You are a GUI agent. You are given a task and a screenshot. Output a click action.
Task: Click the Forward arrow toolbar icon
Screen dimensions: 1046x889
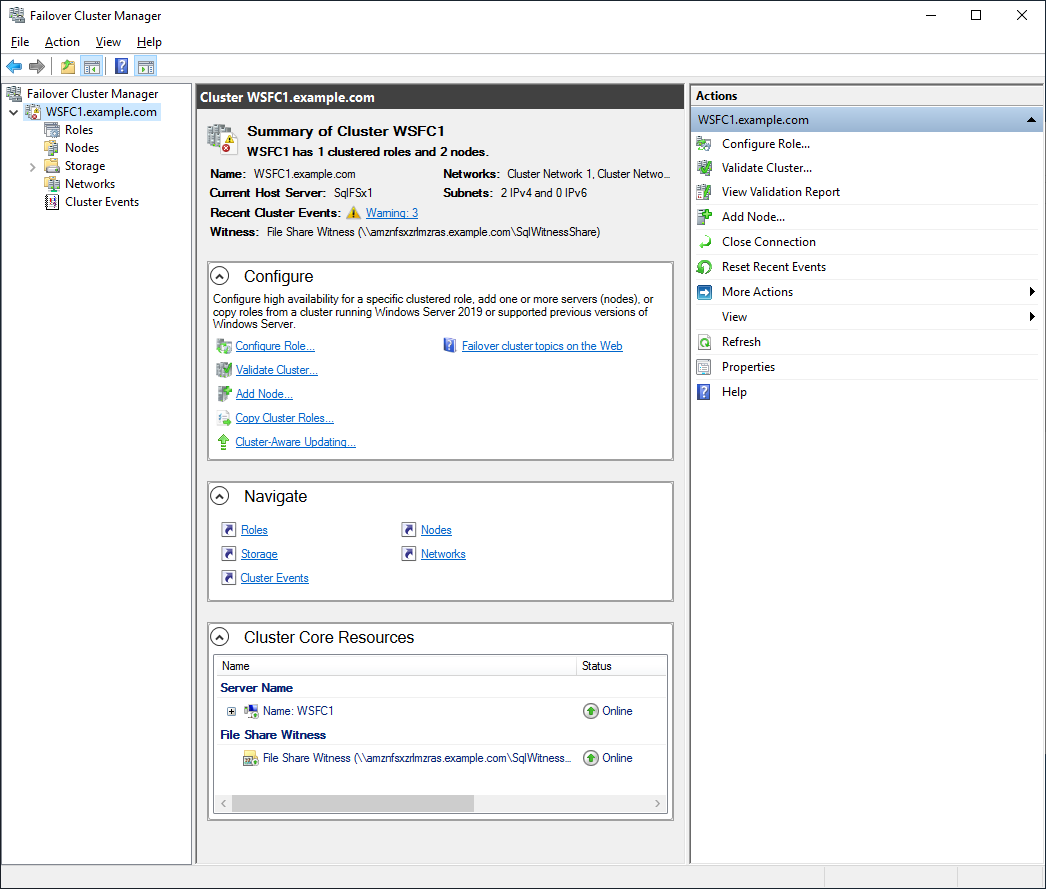click(37, 67)
